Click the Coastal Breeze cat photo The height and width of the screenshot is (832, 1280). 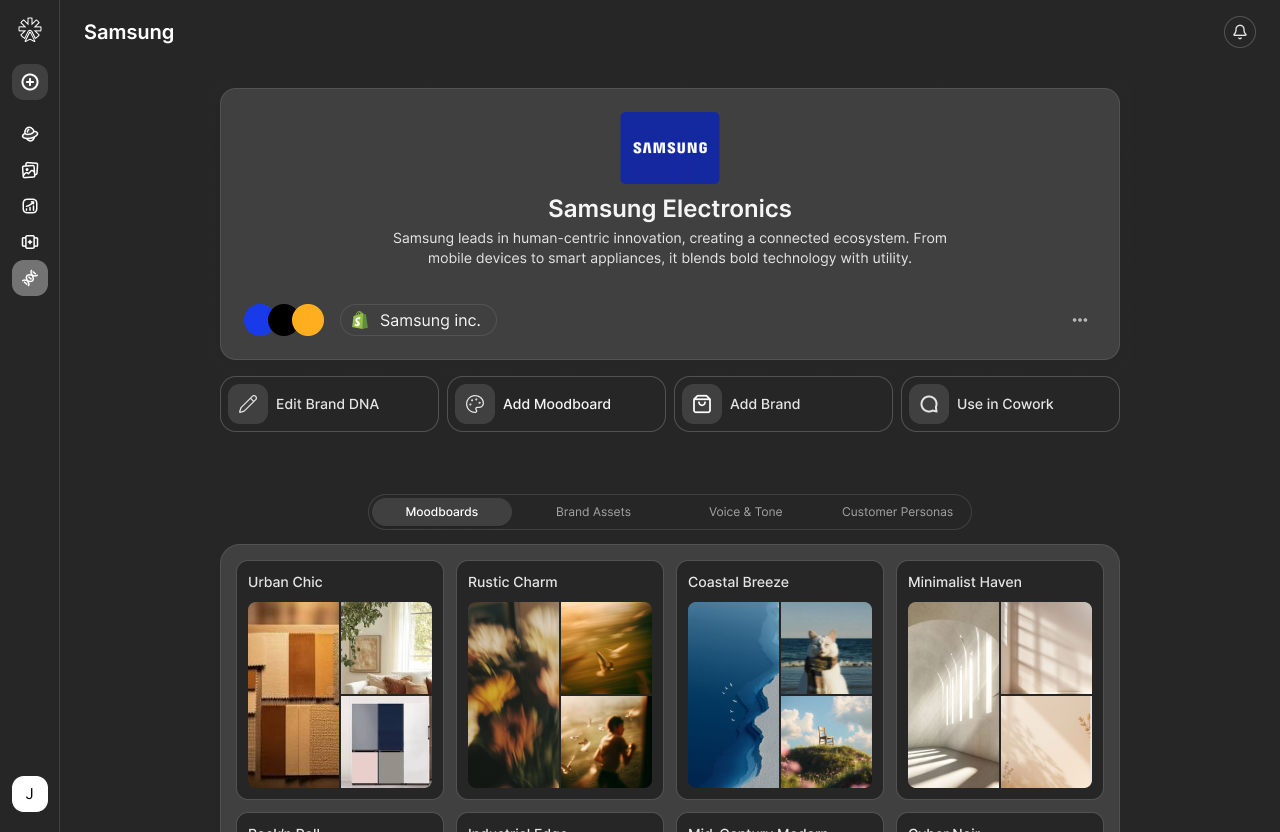827,648
